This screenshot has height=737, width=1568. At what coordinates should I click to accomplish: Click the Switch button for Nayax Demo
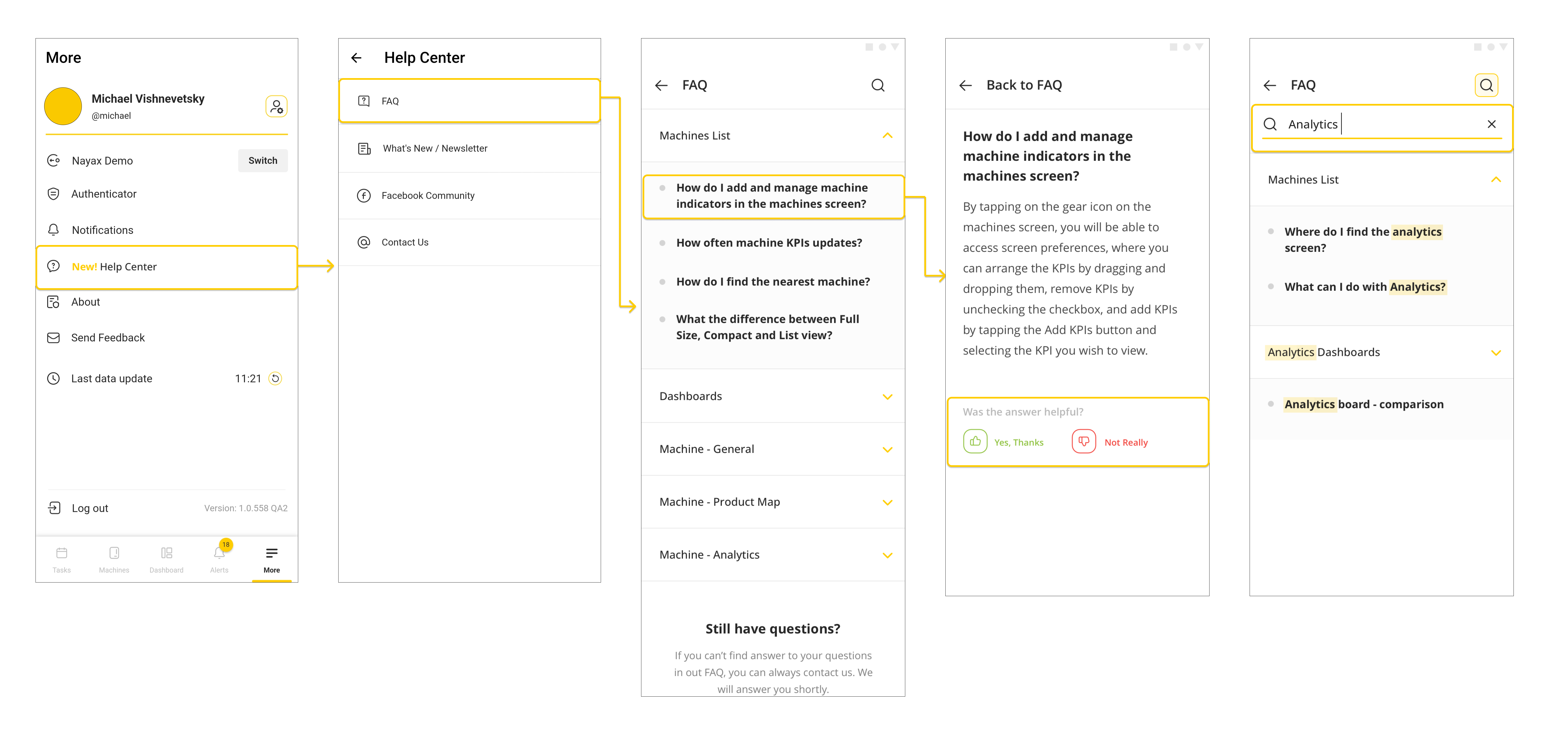pyautogui.click(x=262, y=161)
